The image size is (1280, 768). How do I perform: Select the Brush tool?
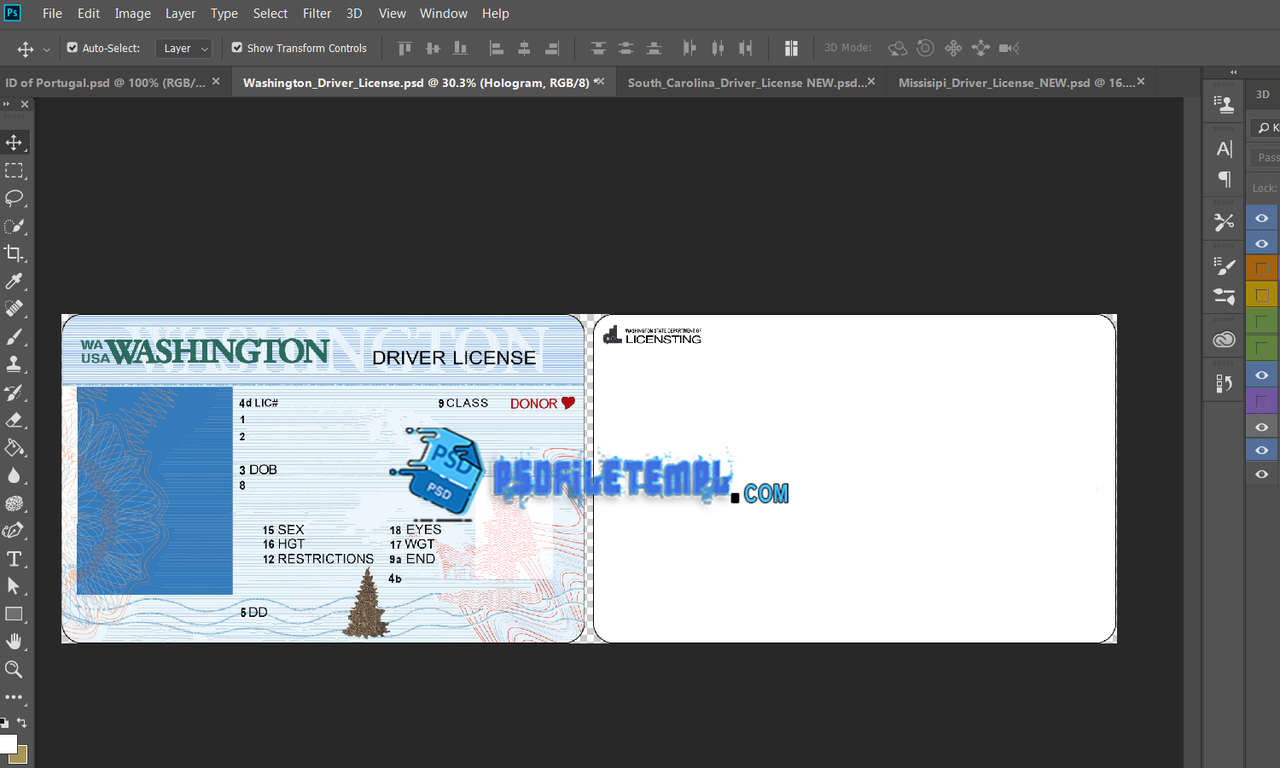(14, 337)
